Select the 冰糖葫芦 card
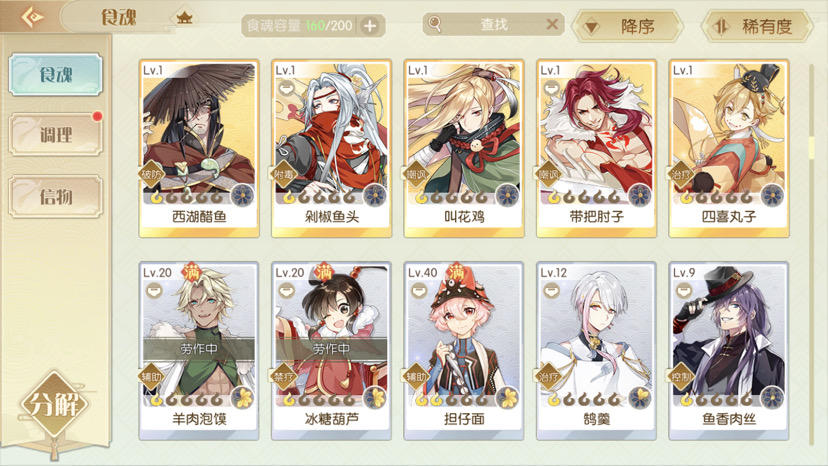Screen dimensions: 828x466 click(x=332, y=351)
